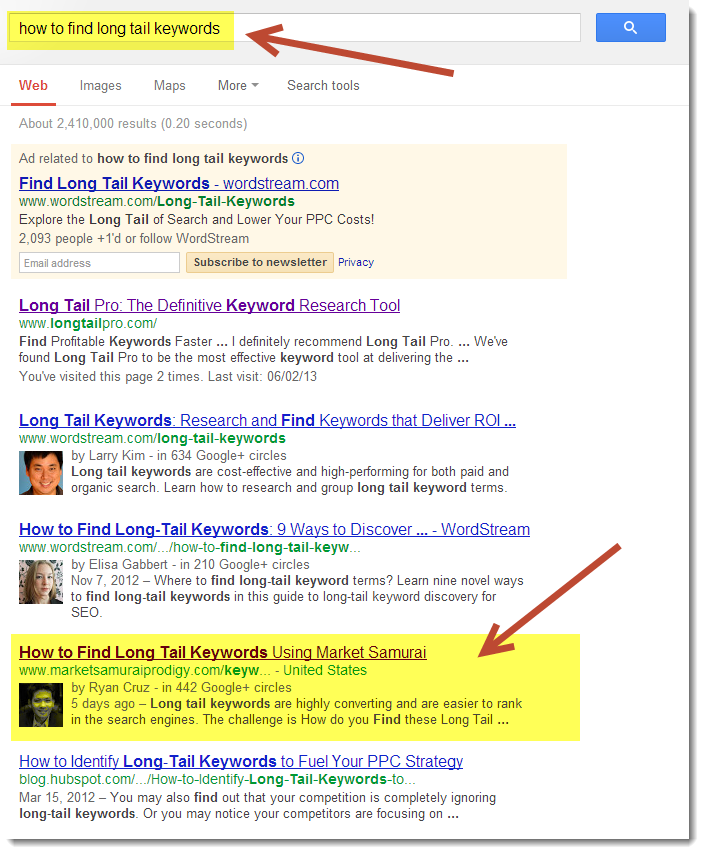704x854 pixels.
Task: Click marketsamuraiprodigy.com URL text
Action: coord(144,670)
